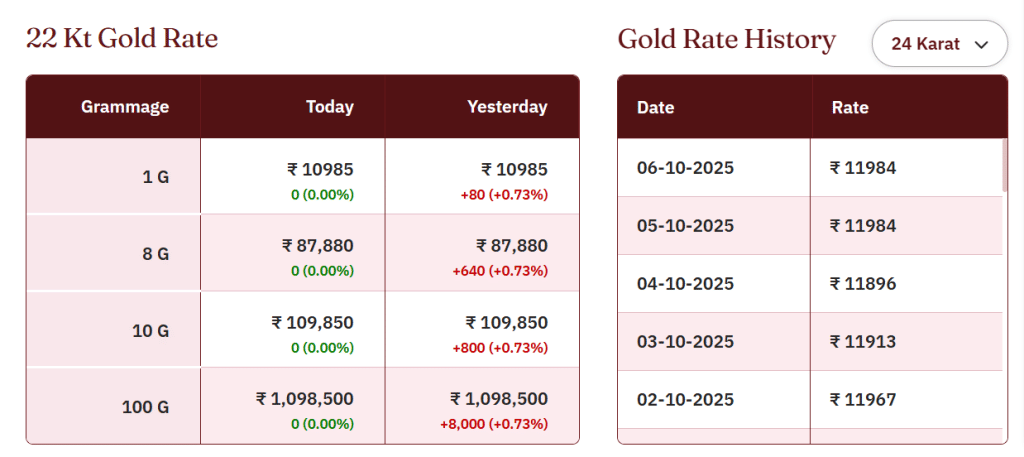Screen dimensions: 1024x457
Task: Select the 1 G grammage row
Action: pyautogui.click(x=156, y=177)
